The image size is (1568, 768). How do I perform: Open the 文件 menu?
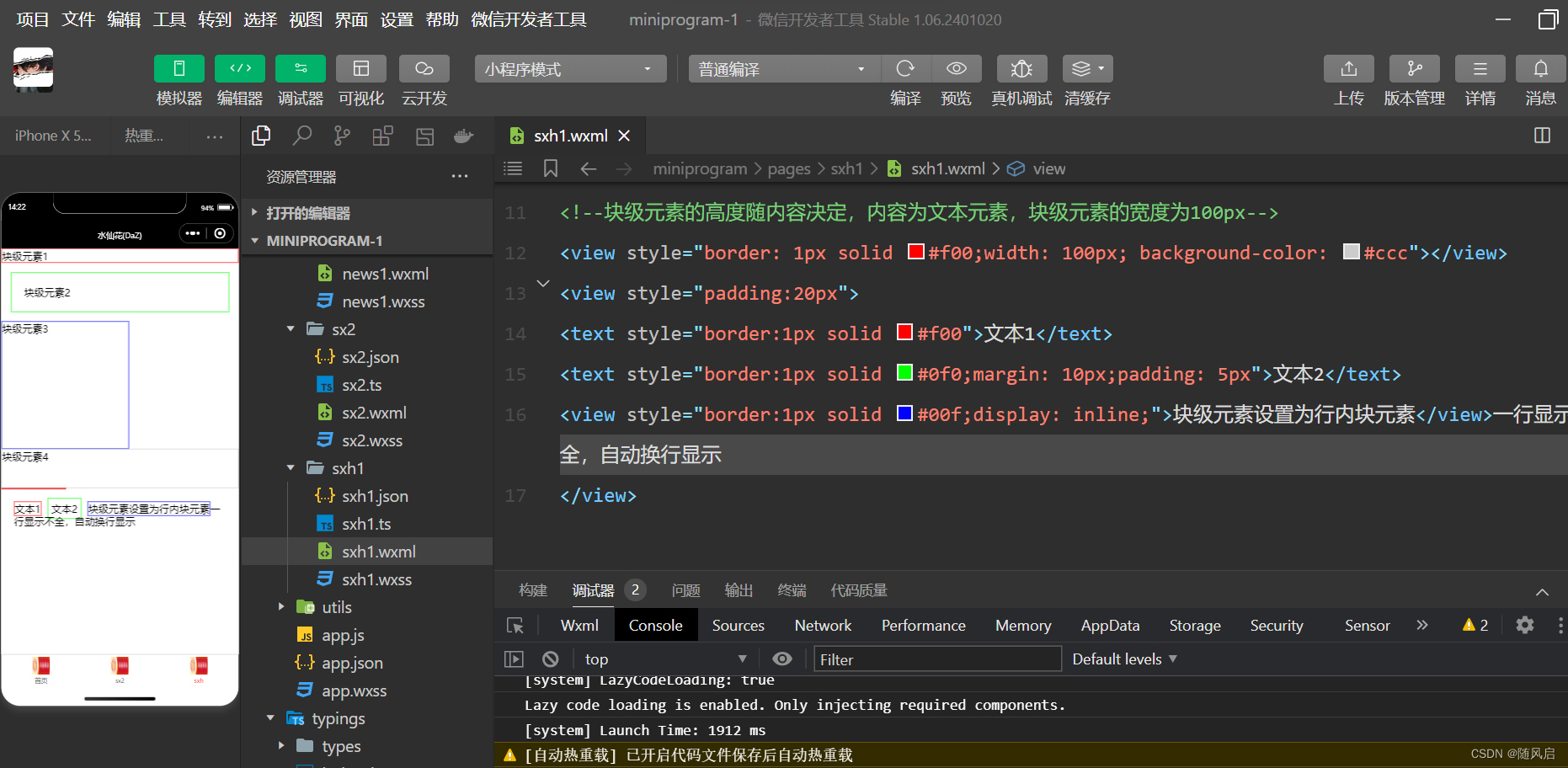[78, 19]
